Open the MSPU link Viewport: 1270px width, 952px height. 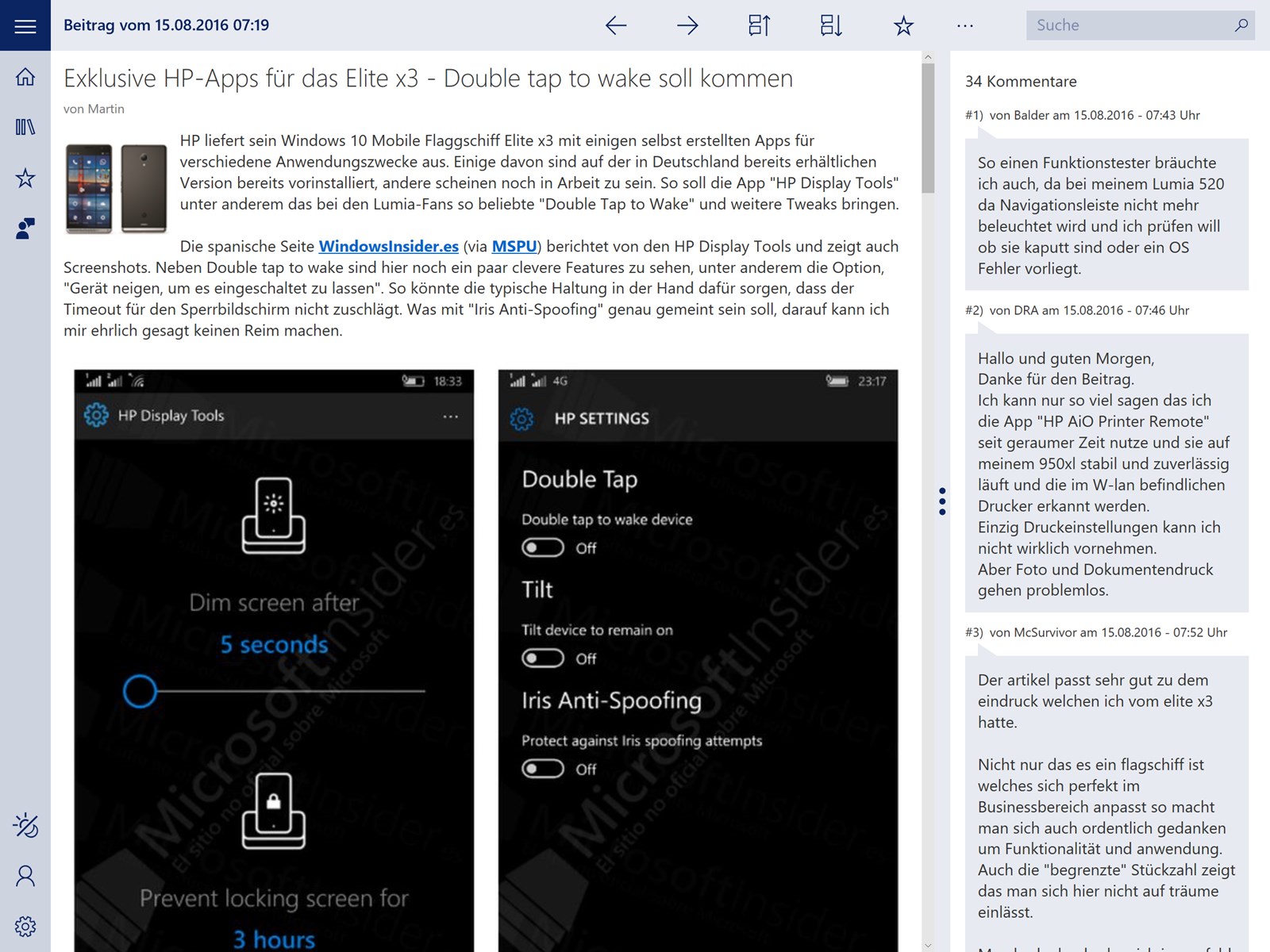[x=514, y=247]
